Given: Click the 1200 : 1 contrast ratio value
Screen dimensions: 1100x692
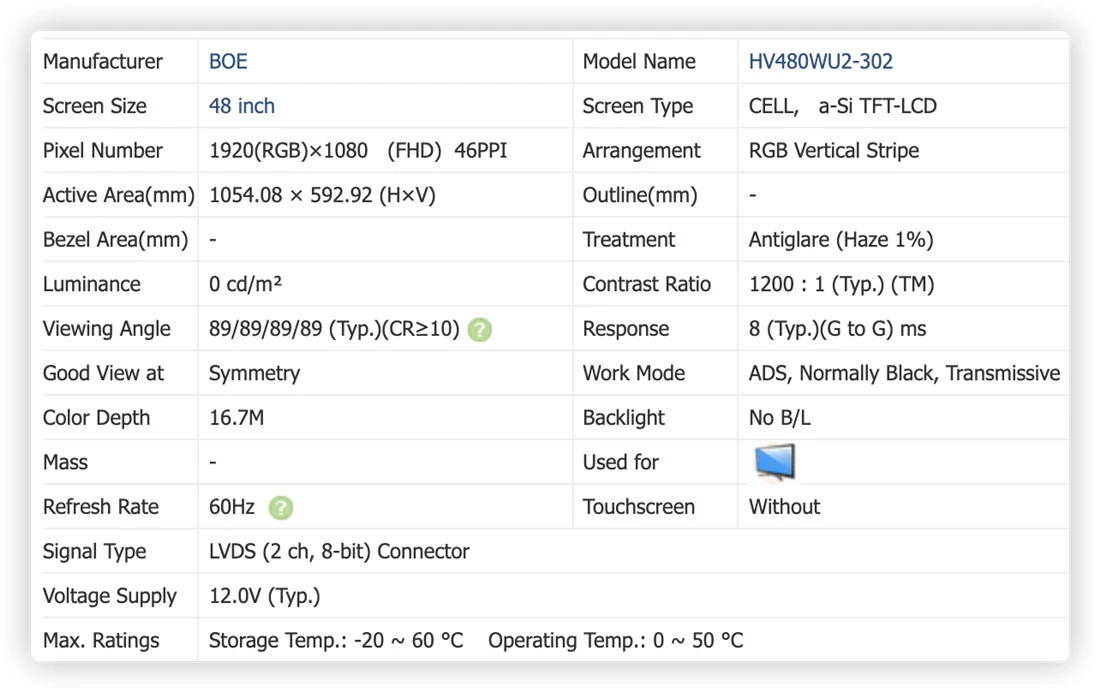Looking at the screenshot, I should [841, 284].
